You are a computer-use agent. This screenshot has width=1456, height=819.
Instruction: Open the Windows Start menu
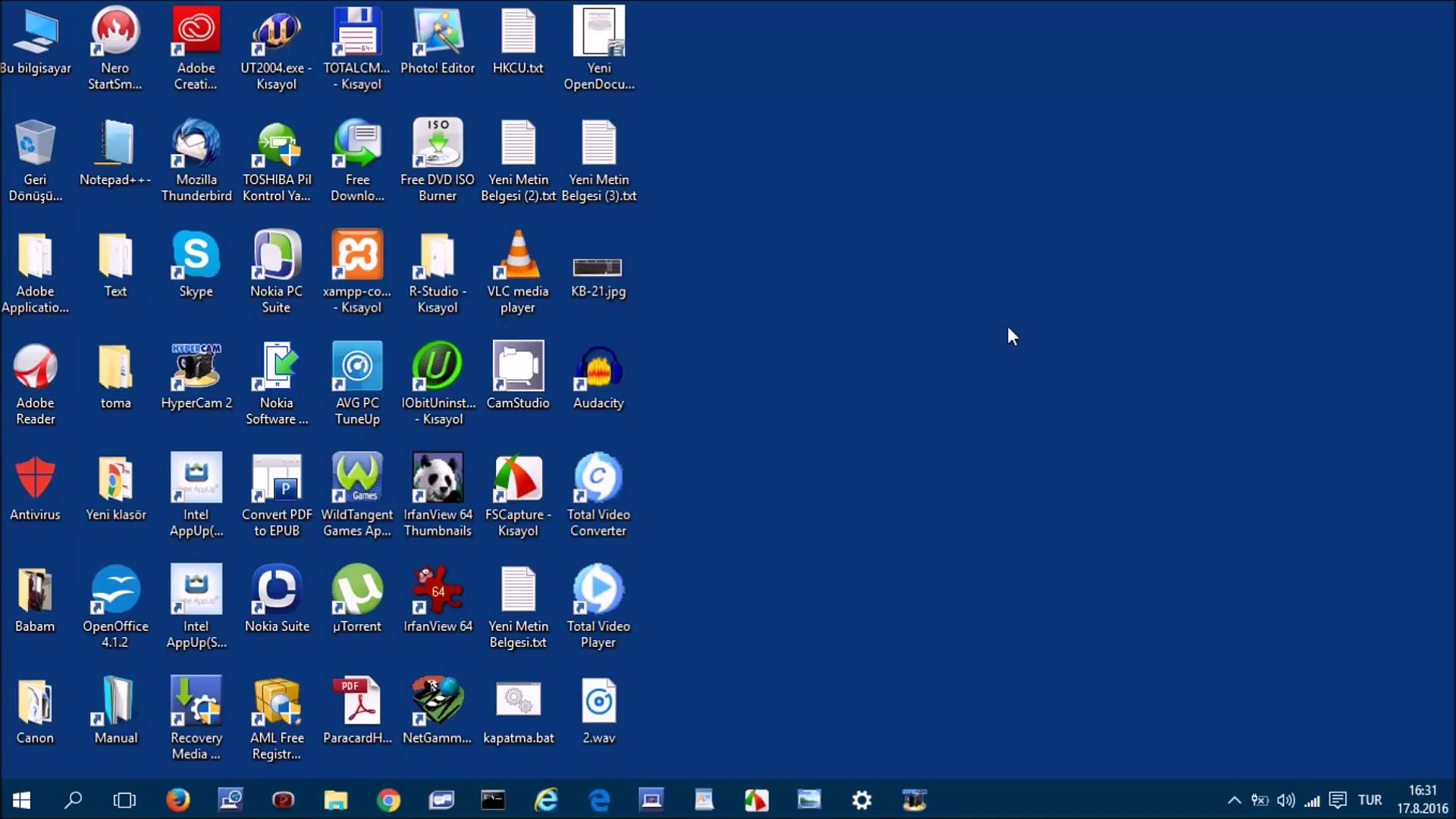pyautogui.click(x=21, y=800)
